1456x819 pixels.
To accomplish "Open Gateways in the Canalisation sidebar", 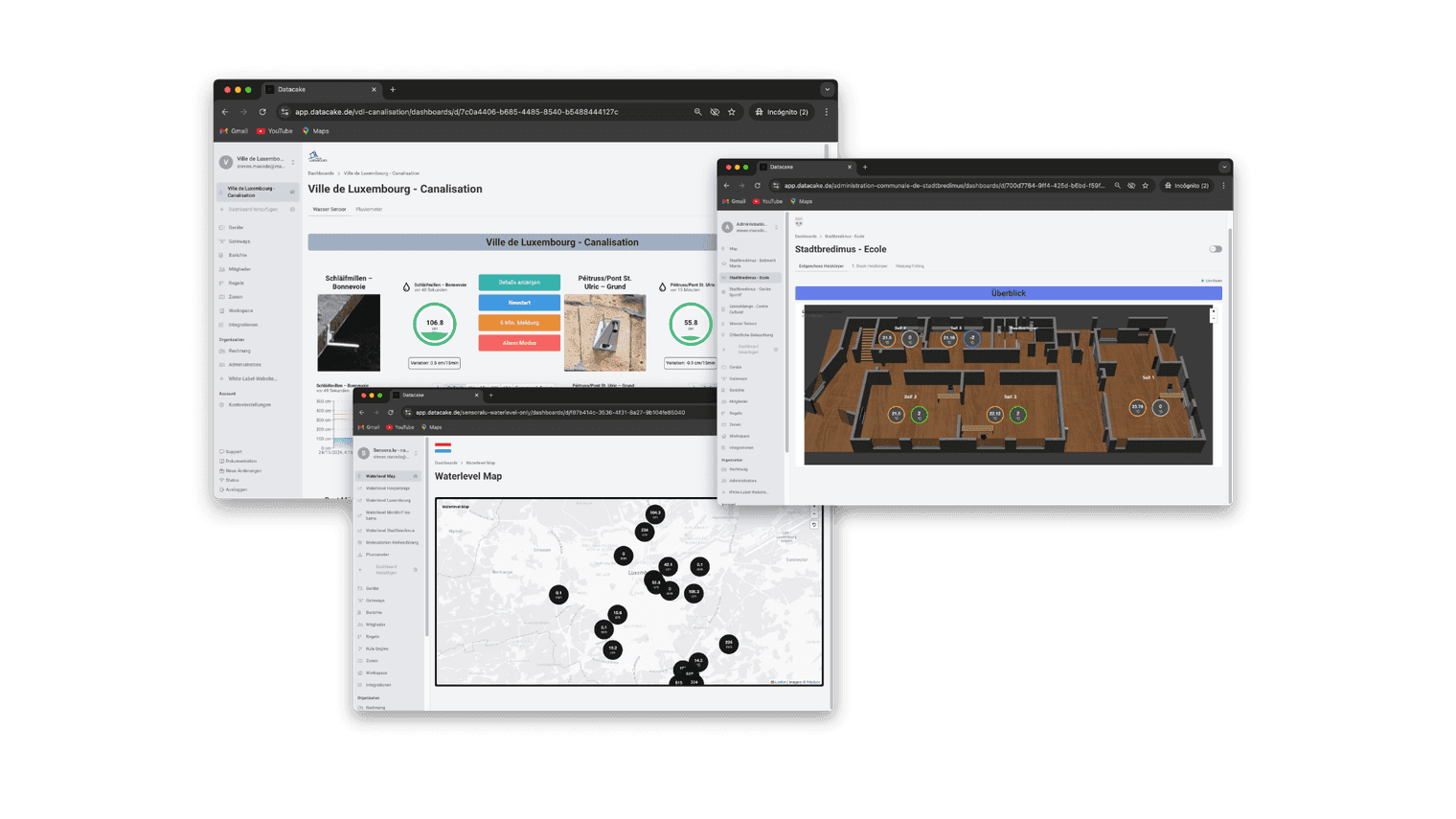I will [239, 241].
